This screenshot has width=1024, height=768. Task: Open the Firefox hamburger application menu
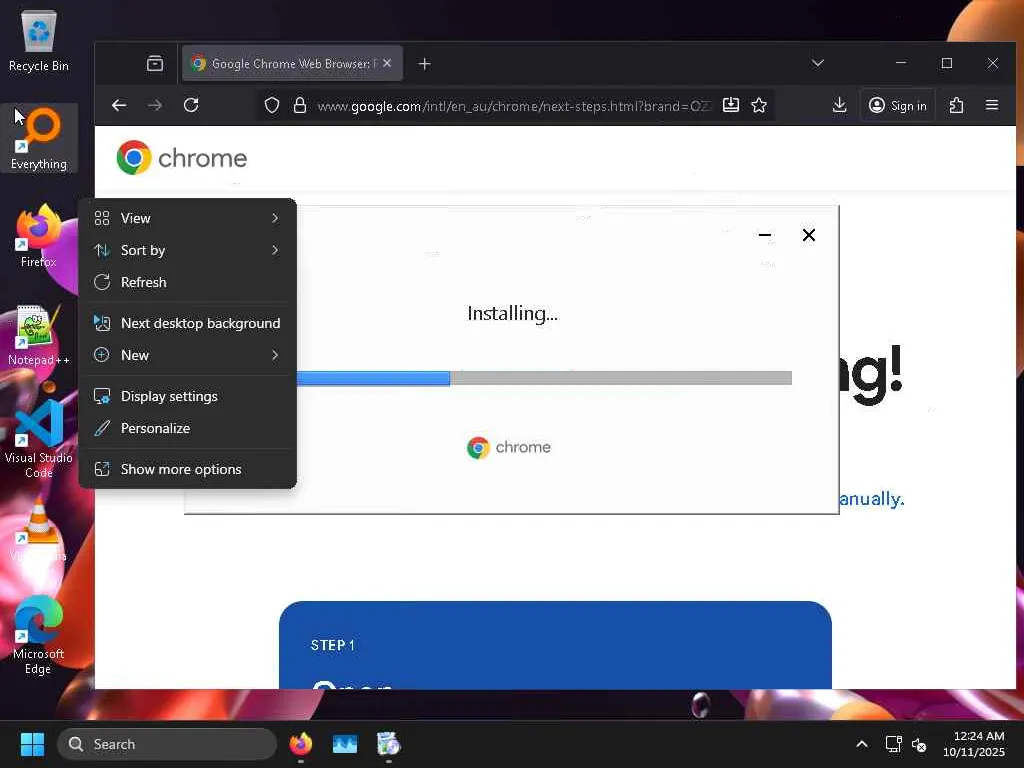[x=992, y=105]
